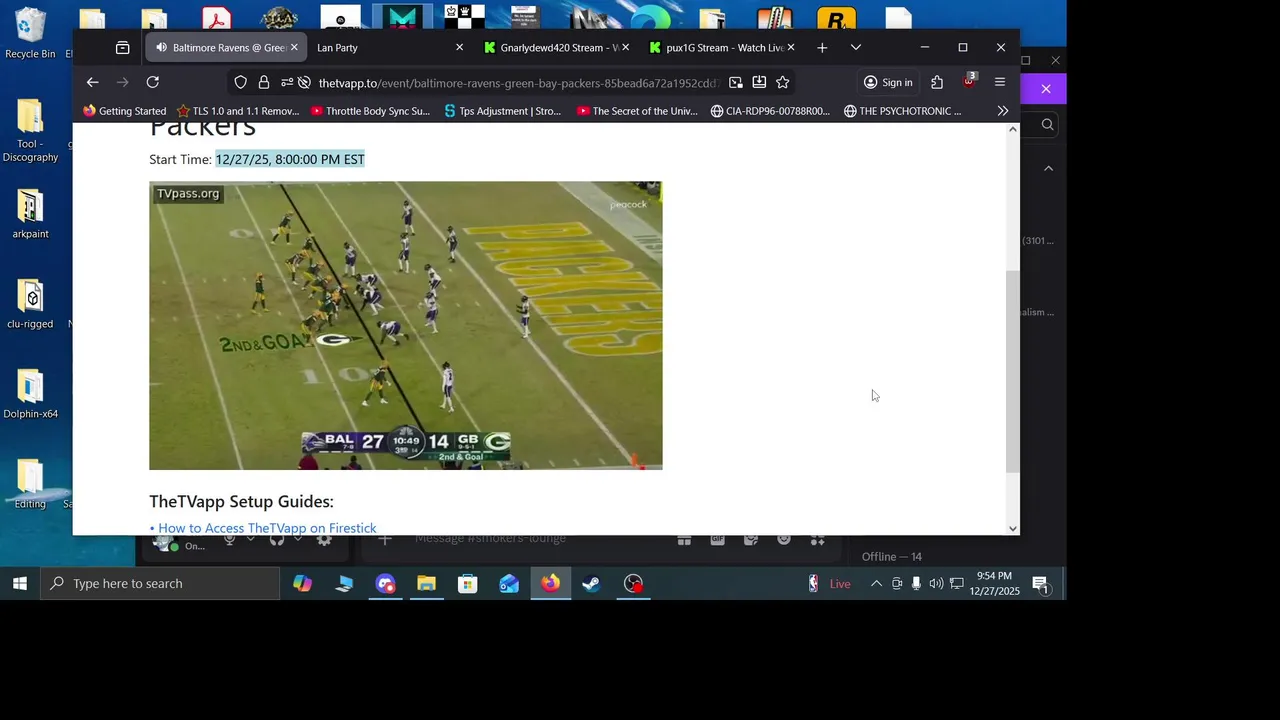1280x720 pixels.
Task: Show hidden system tray icons
Action: pyautogui.click(x=876, y=584)
